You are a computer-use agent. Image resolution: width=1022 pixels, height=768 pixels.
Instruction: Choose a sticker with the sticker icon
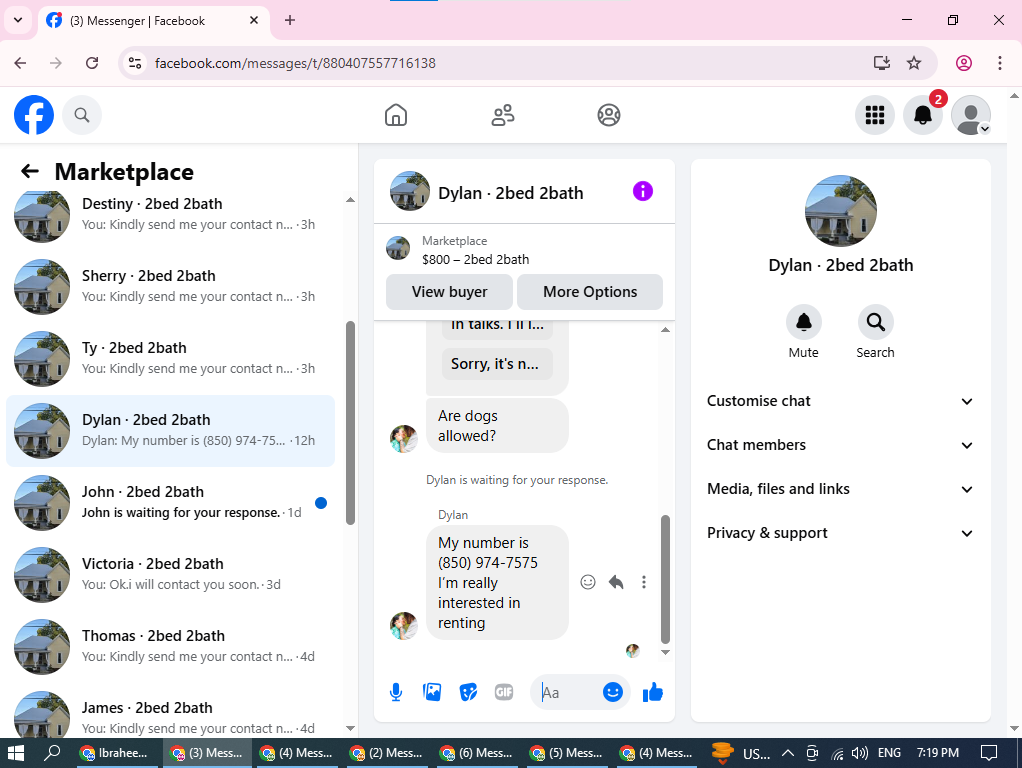click(x=468, y=692)
